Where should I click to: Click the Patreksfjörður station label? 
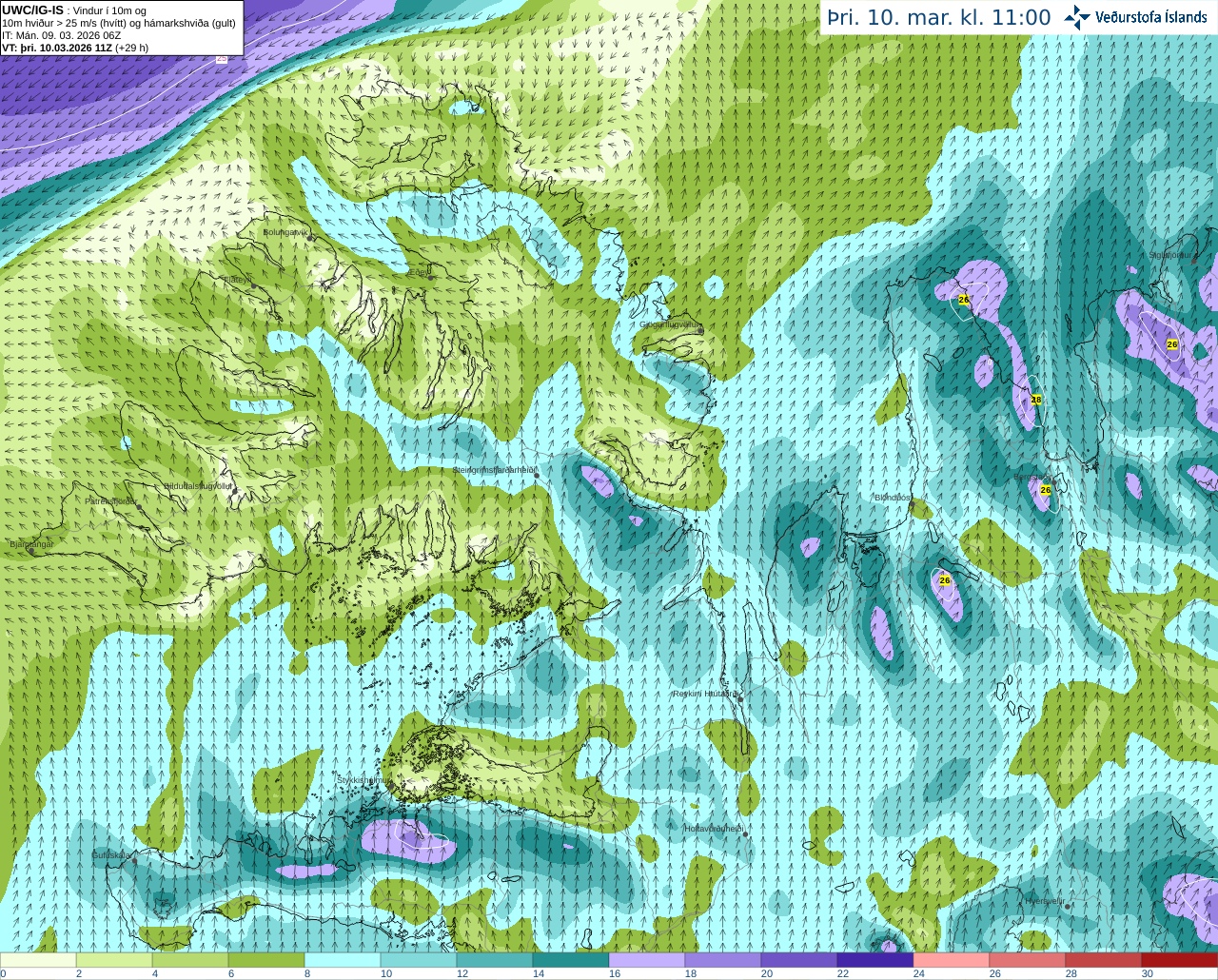[x=111, y=500]
